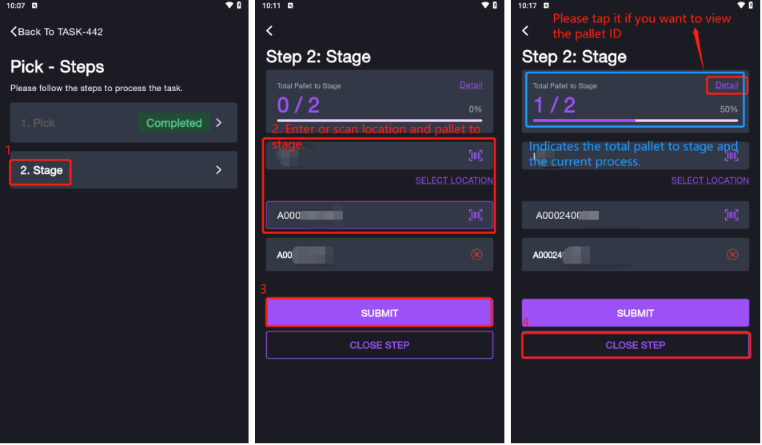Remove the scanned pallet on the 0 / 2 screen

pos(476,255)
